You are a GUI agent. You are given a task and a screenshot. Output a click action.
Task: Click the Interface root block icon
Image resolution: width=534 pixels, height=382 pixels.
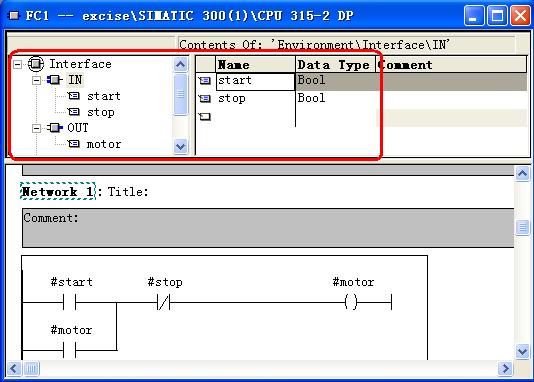36,64
